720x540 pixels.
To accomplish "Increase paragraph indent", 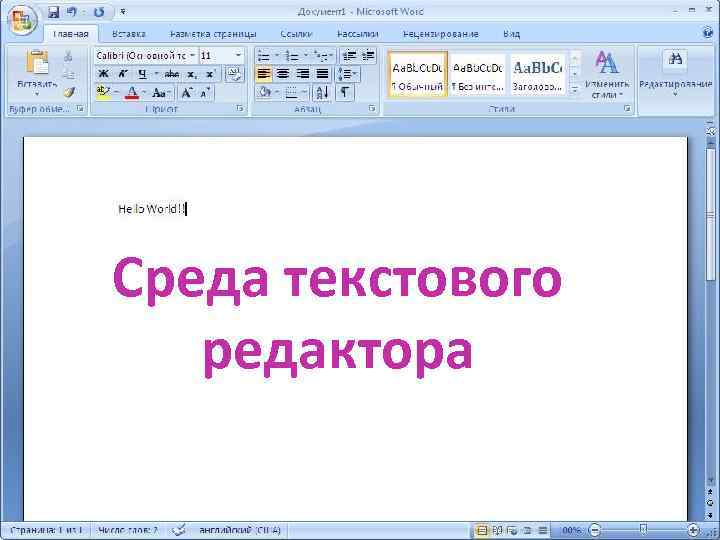I will click(368, 56).
